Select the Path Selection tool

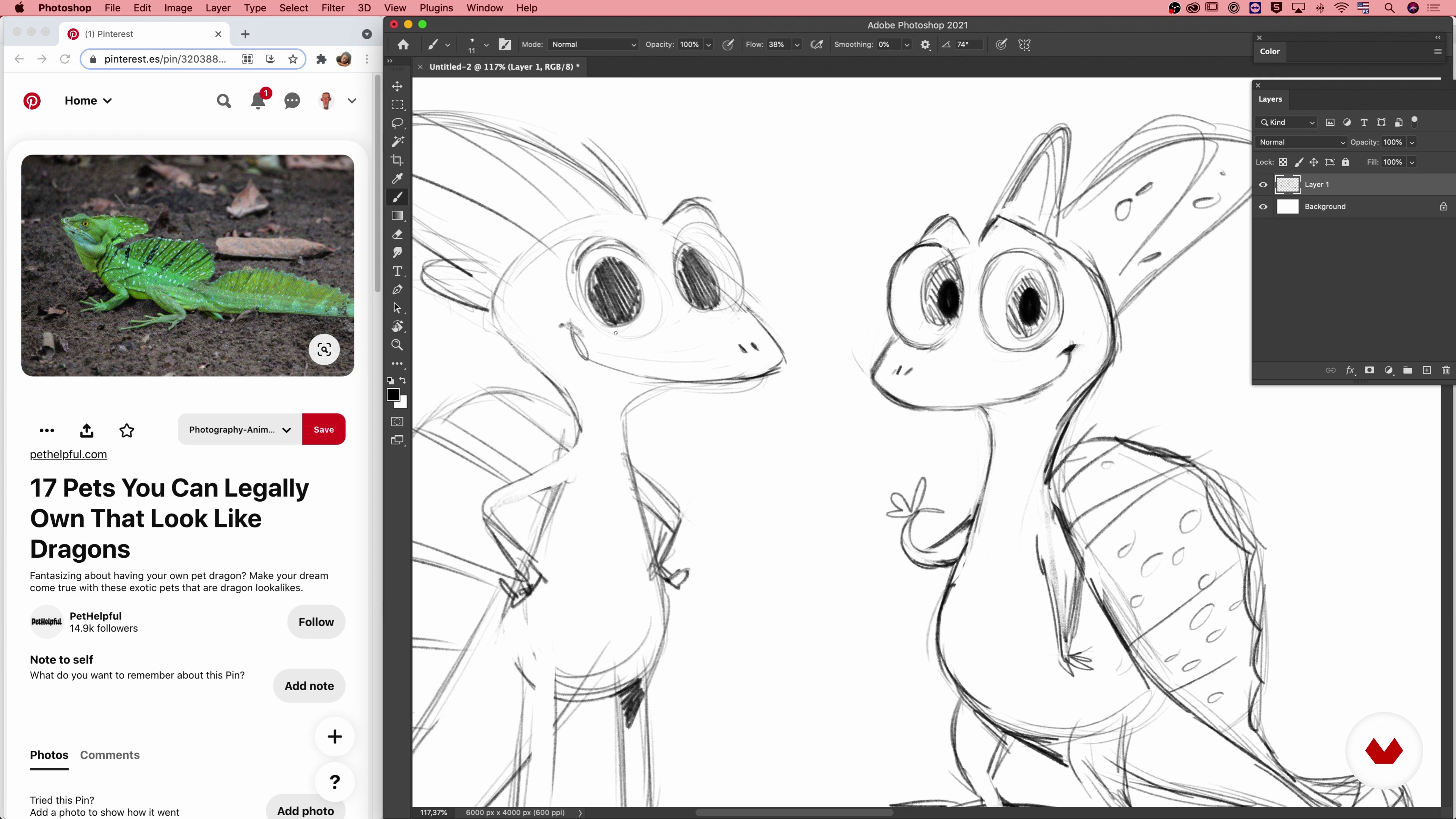(x=397, y=308)
